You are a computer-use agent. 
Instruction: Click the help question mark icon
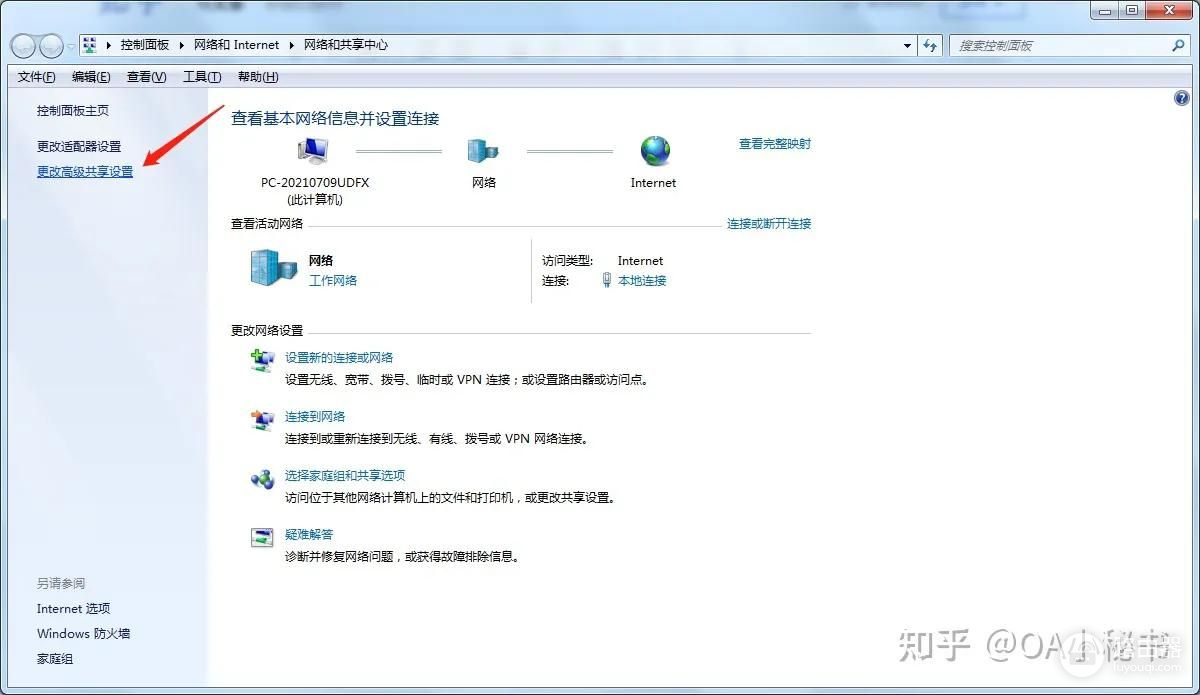click(x=1181, y=98)
